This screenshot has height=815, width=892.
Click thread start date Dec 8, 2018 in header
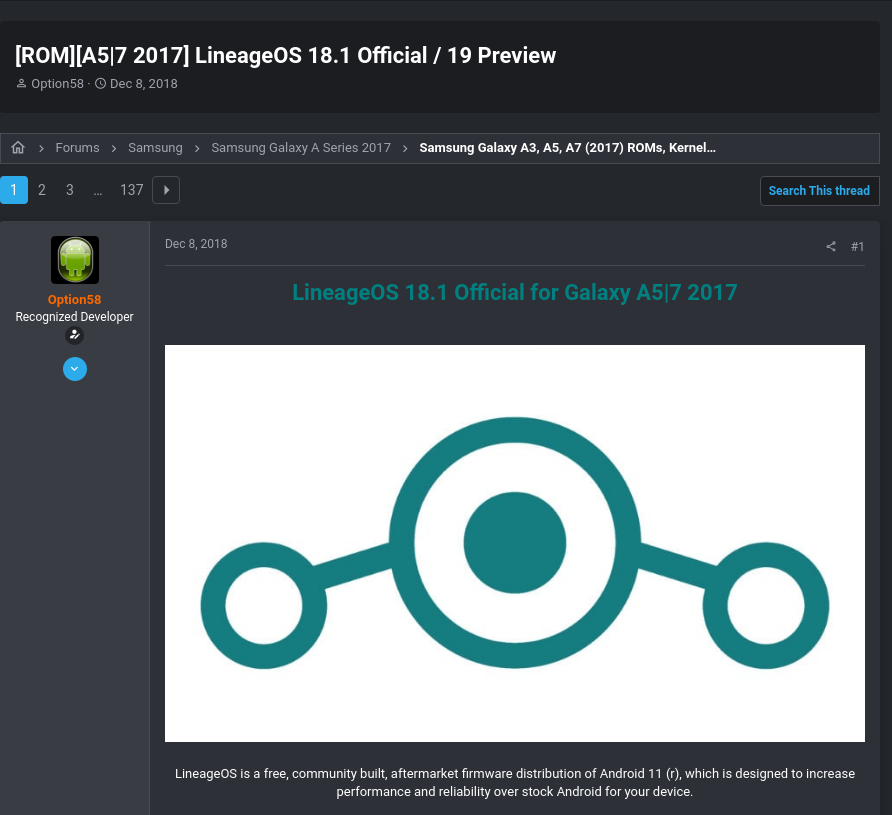coord(143,84)
